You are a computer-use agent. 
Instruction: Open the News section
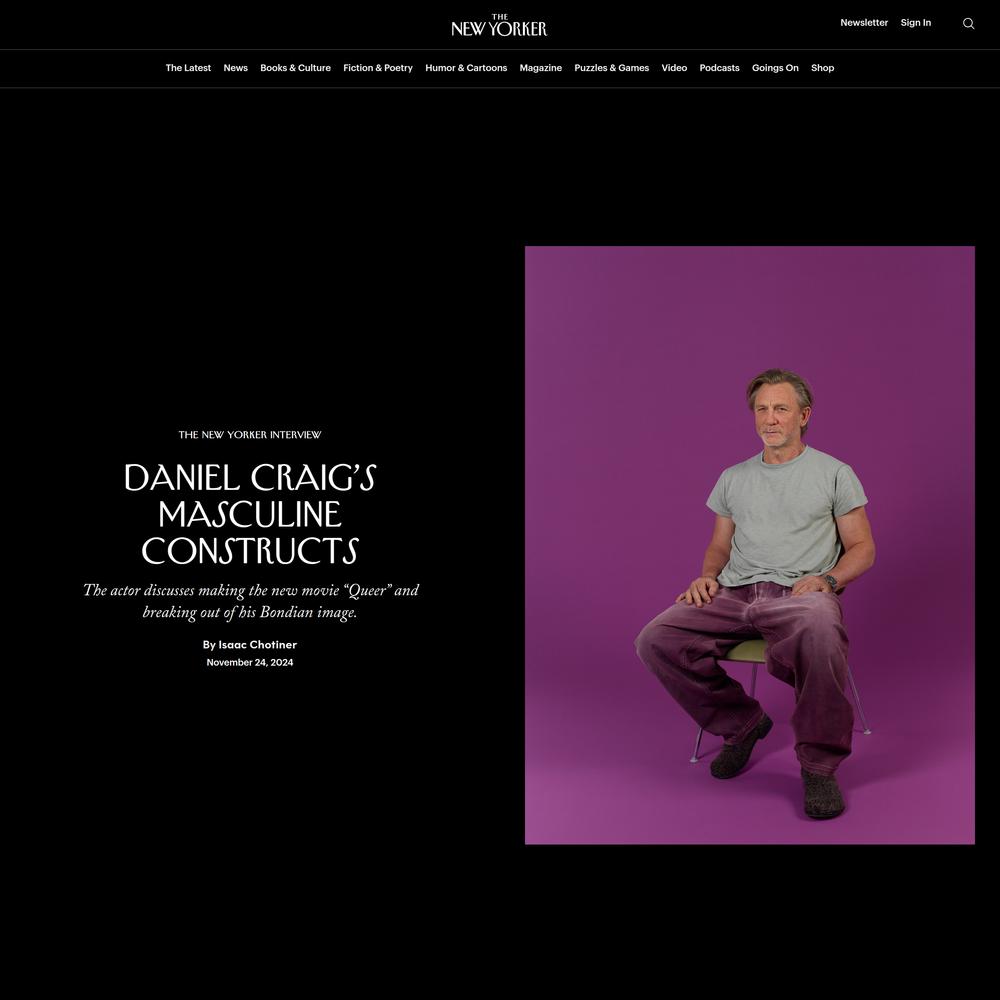(235, 68)
